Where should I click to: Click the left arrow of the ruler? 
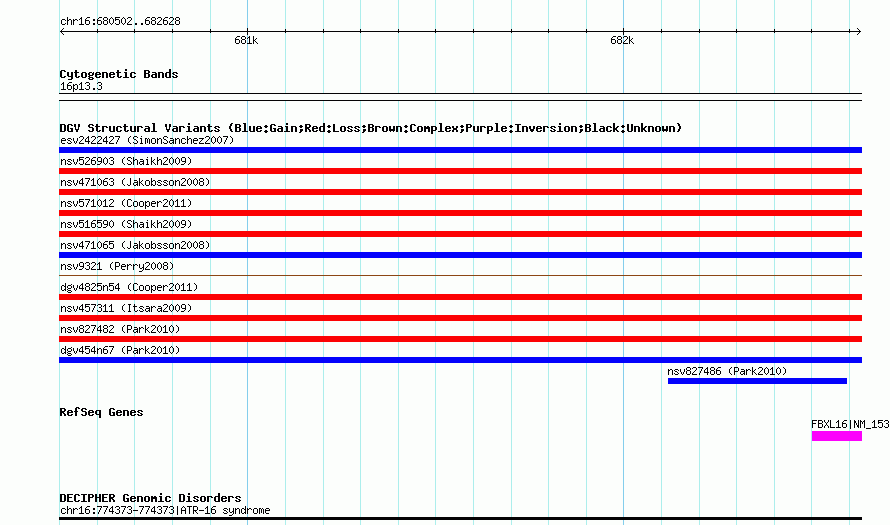[x=62, y=31]
